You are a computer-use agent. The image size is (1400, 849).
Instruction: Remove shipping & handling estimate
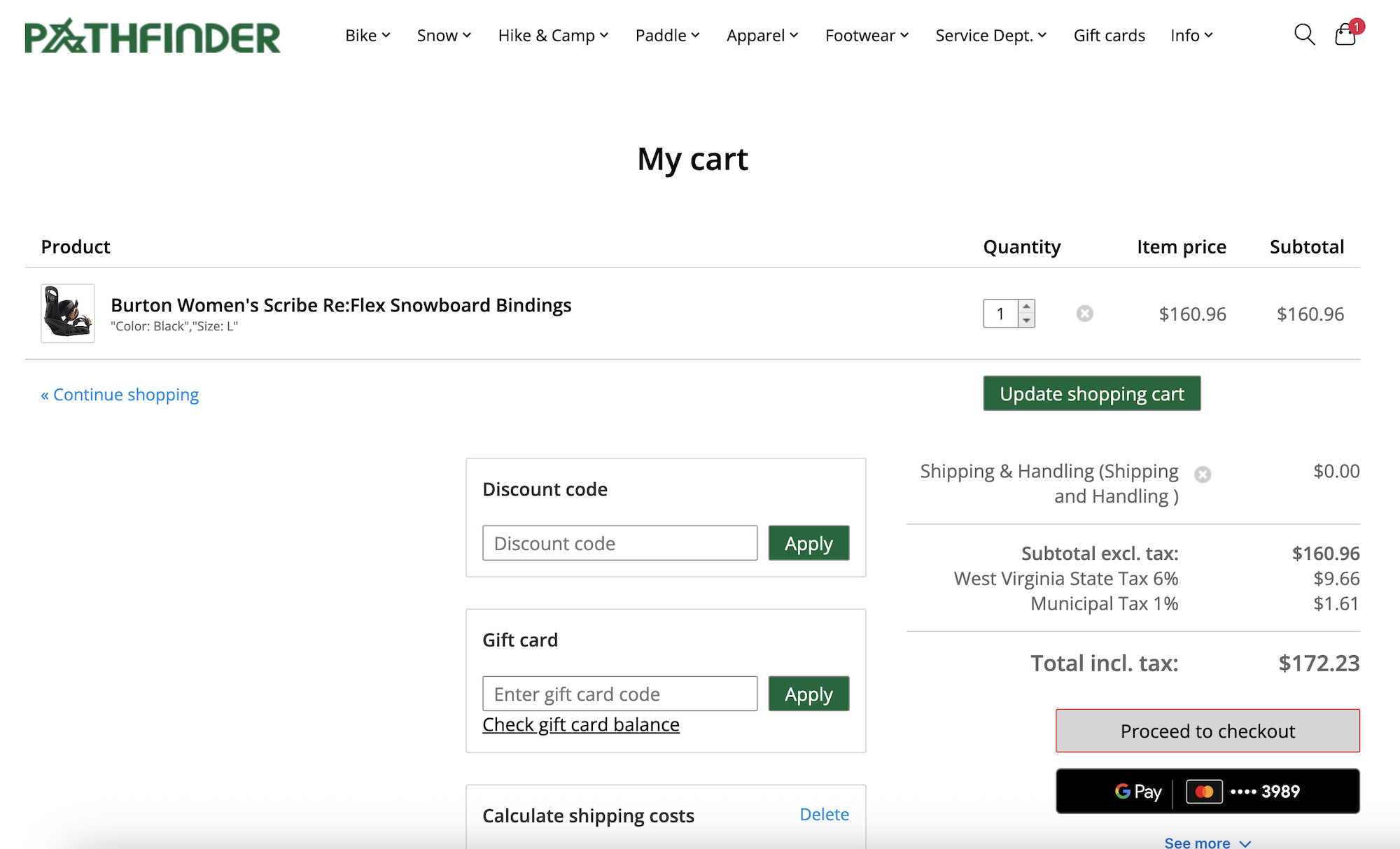[x=1203, y=475]
